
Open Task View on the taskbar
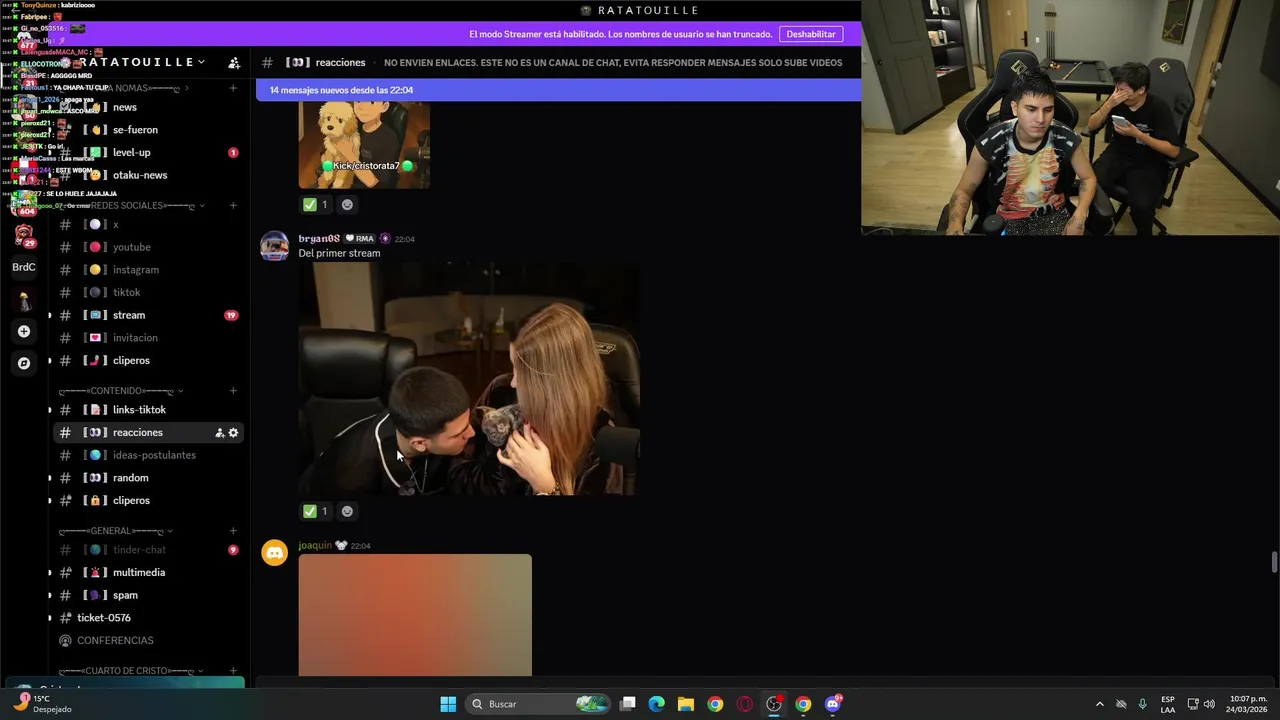click(x=628, y=704)
